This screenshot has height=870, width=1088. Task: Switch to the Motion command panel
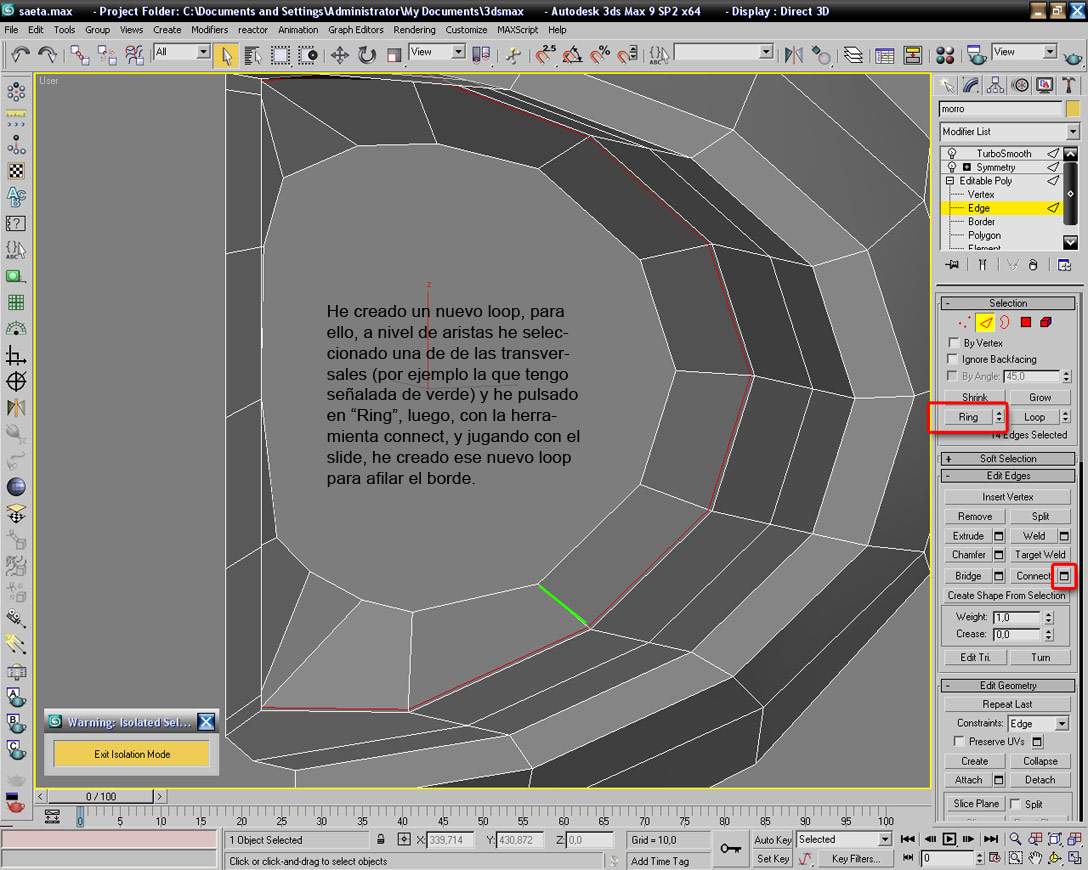[1020, 85]
